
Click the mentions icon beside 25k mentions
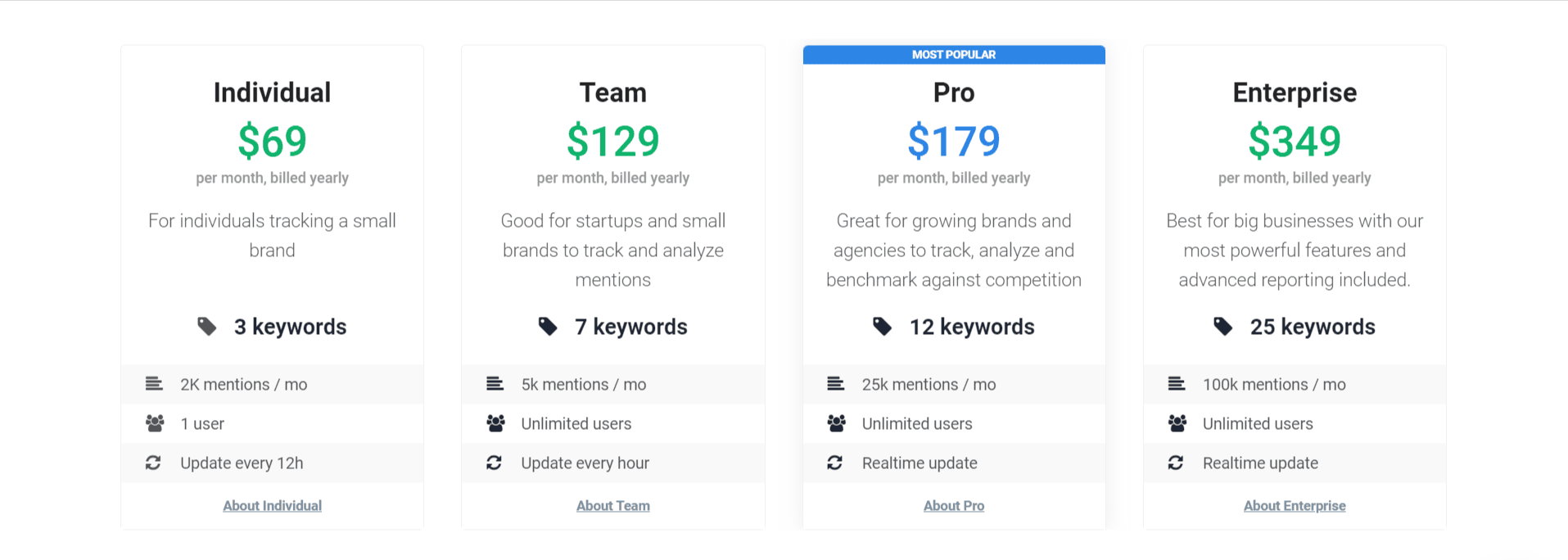click(x=835, y=383)
